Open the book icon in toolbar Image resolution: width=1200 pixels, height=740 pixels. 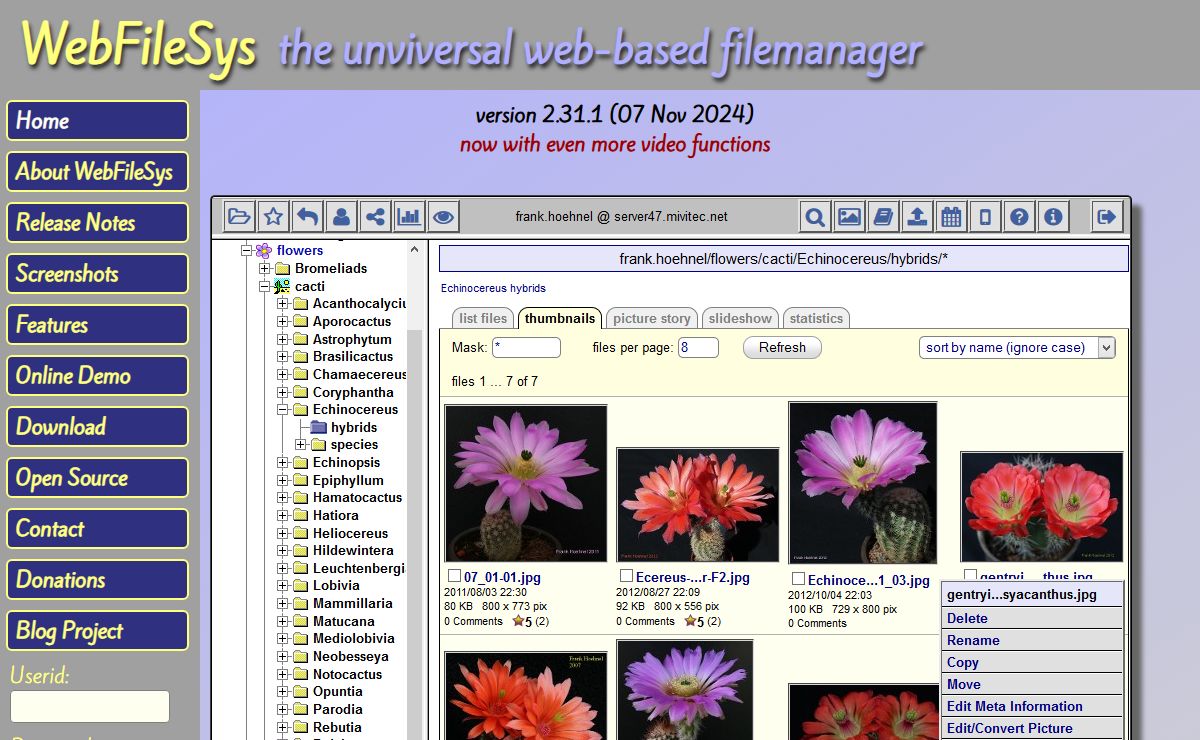click(x=884, y=216)
